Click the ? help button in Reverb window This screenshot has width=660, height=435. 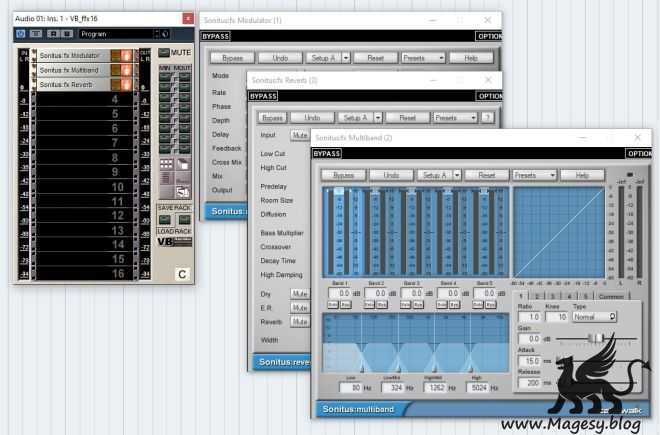(487, 118)
